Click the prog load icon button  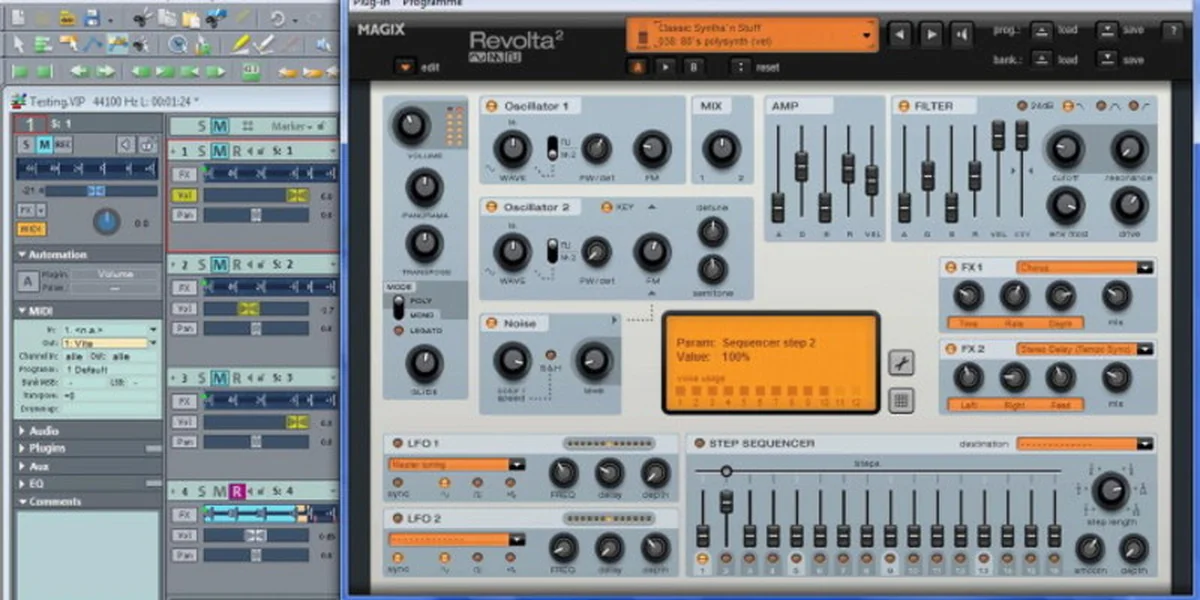[1042, 30]
